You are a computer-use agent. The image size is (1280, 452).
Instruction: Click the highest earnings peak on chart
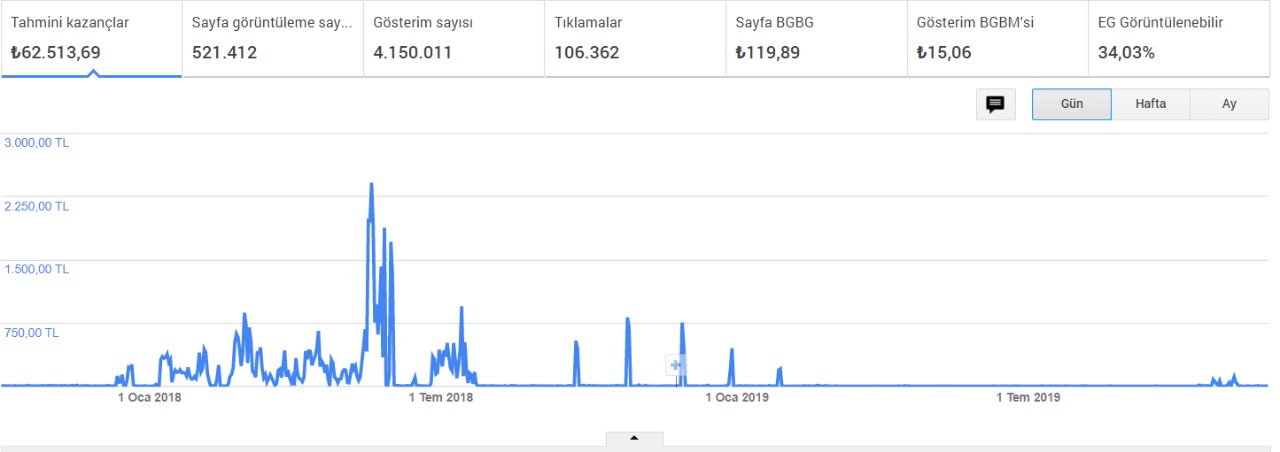pyautogui.click(x=371, y=185)
